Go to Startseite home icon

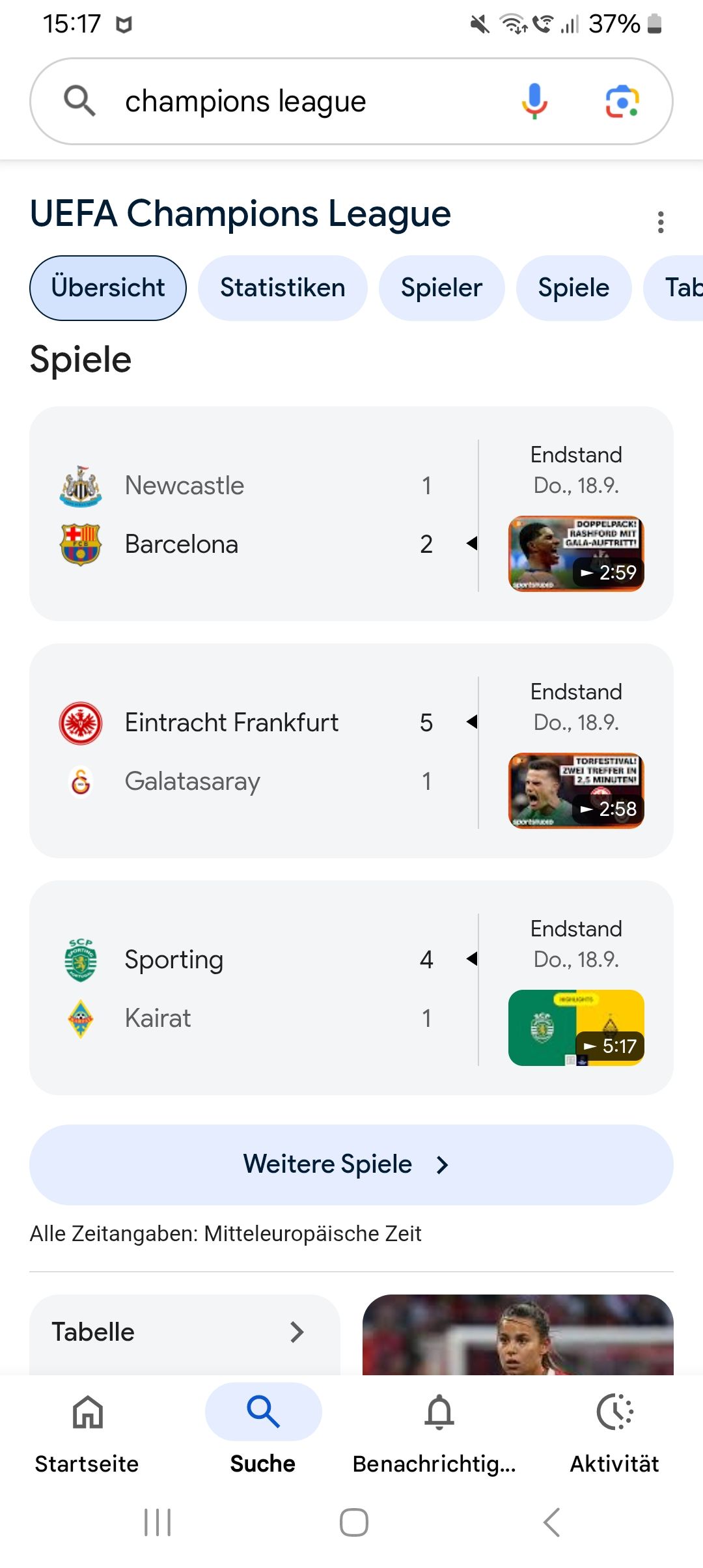(87, 1413)
